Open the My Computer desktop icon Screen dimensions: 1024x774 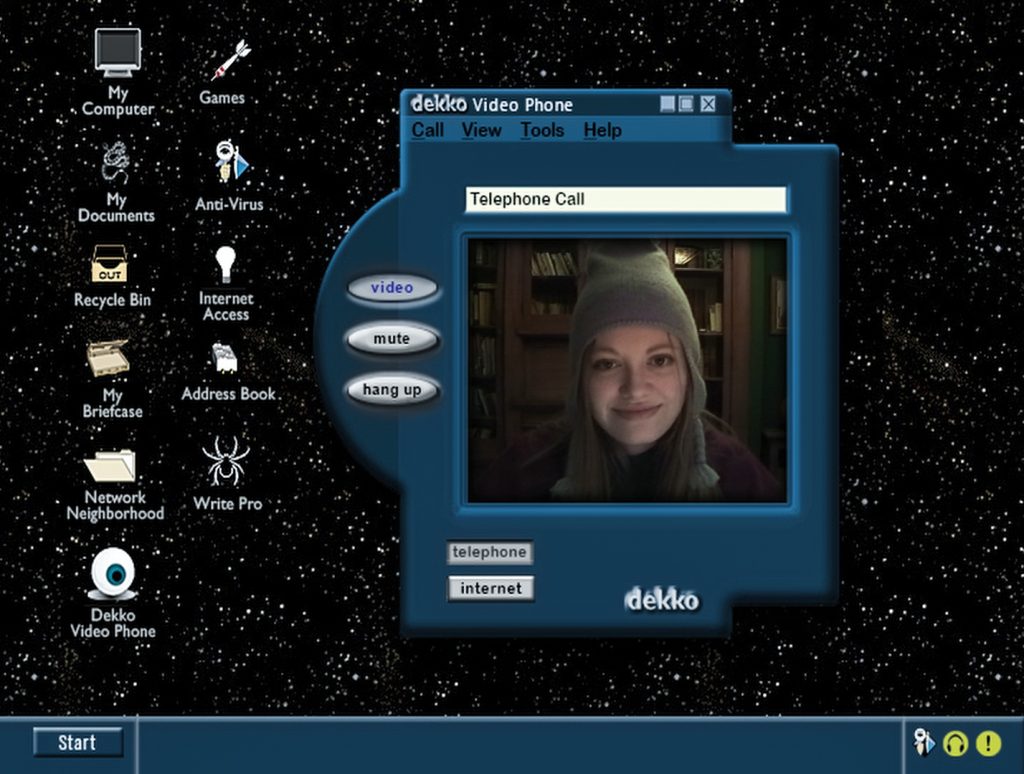[x=118, y=52]
